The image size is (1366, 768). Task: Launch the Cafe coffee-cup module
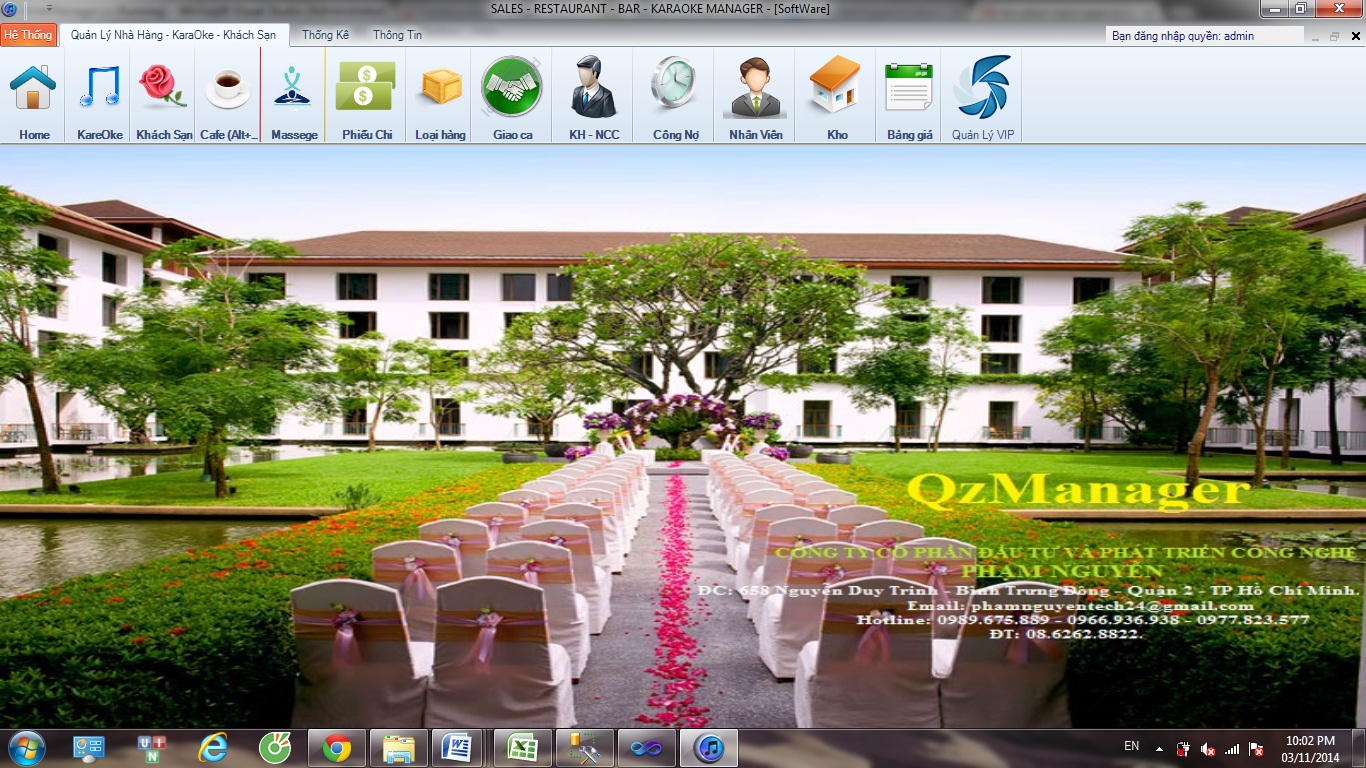pos(228,97)
